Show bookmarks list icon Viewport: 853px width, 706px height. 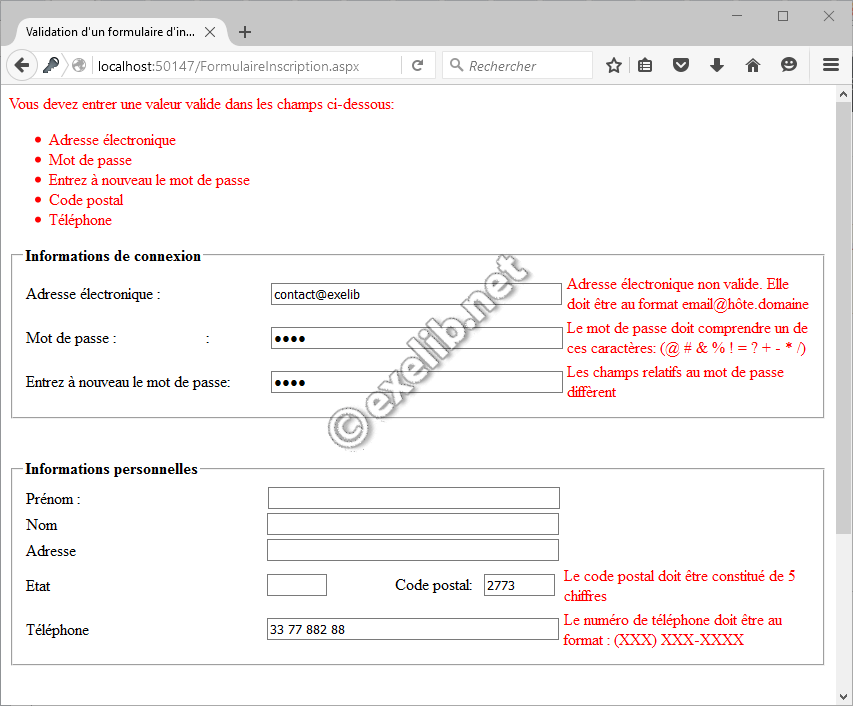(x=645, y=65)
